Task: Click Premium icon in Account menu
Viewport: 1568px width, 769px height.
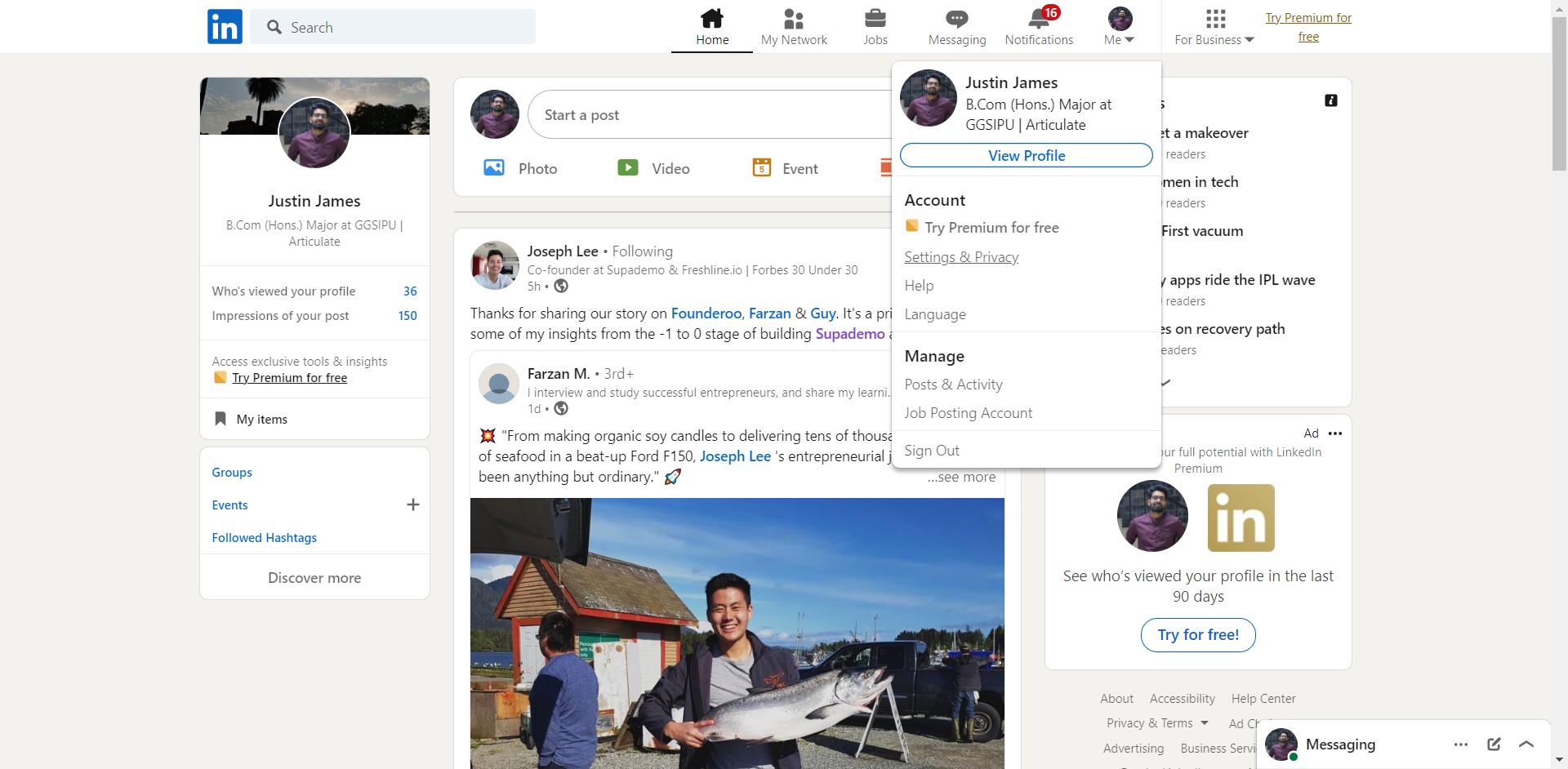Action: 912,226
